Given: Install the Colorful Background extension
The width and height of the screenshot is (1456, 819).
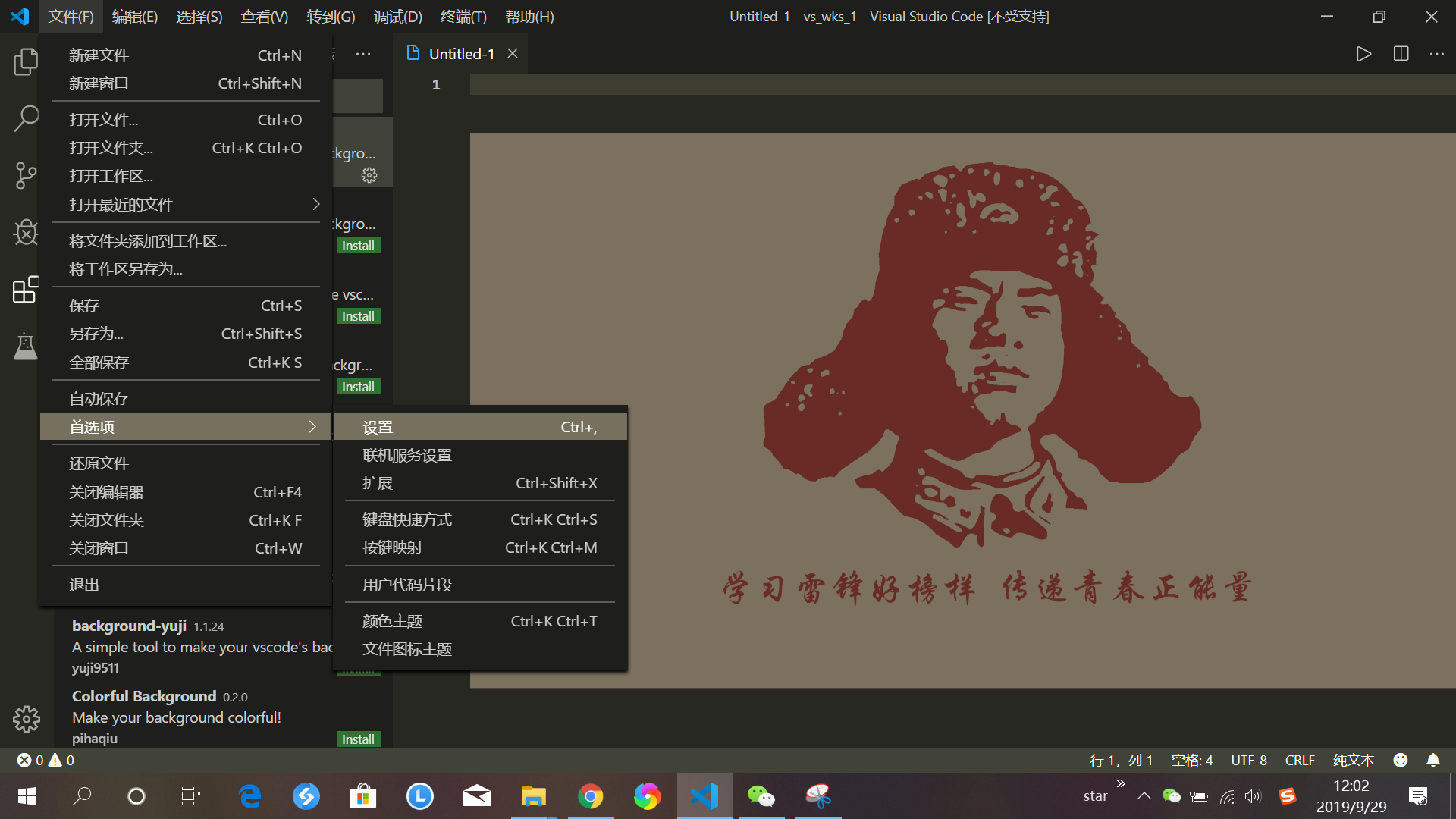Looking at the screenshot, I should click(357, 738).
